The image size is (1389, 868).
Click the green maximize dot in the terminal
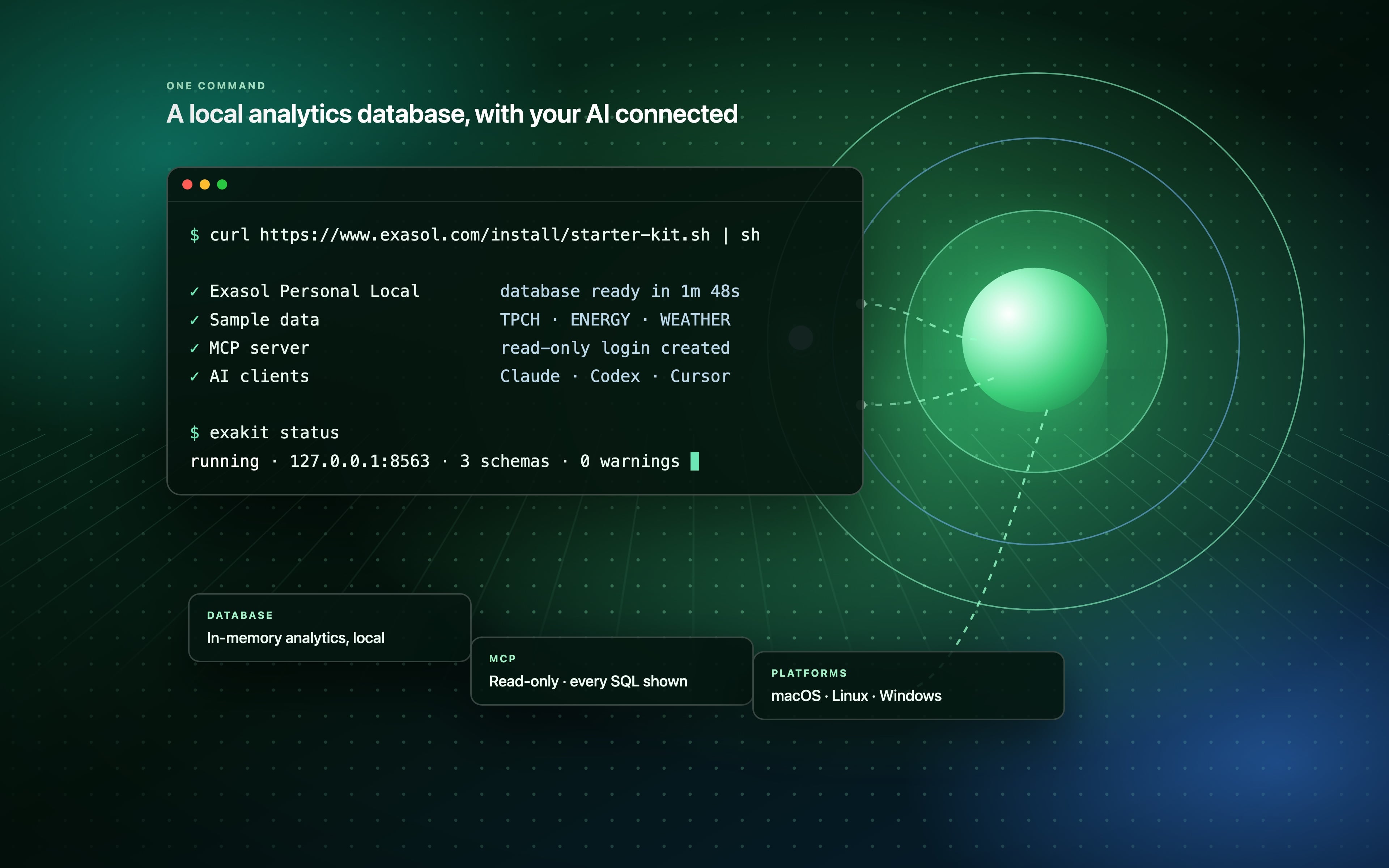[x=222, y=184]
